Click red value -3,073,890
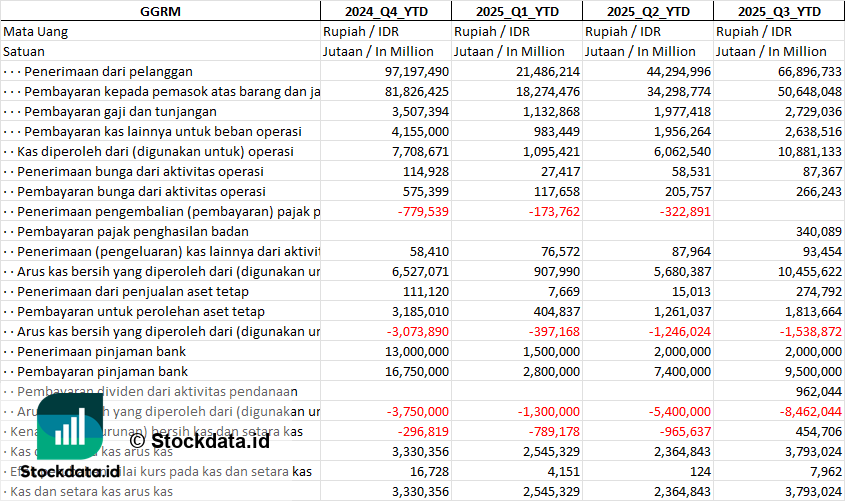 [x=418, y=331]
